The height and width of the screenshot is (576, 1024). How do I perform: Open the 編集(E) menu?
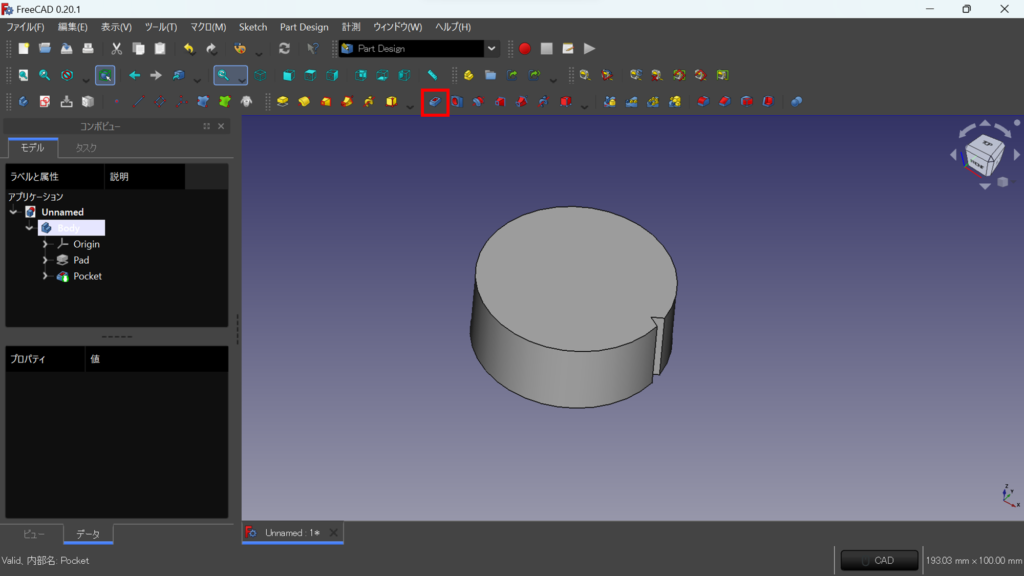point(72,27)
